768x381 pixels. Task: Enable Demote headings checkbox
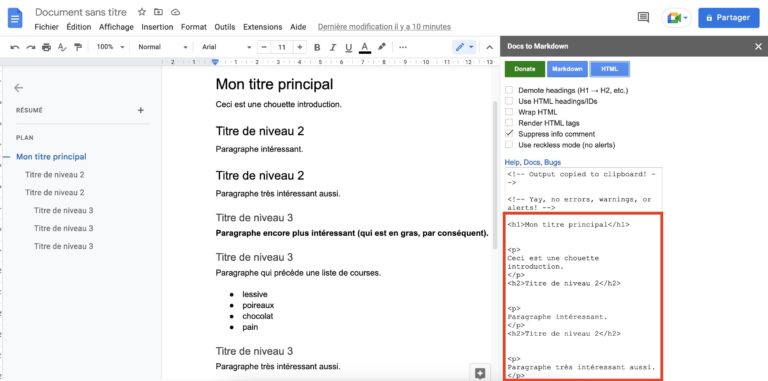(509, 90)
